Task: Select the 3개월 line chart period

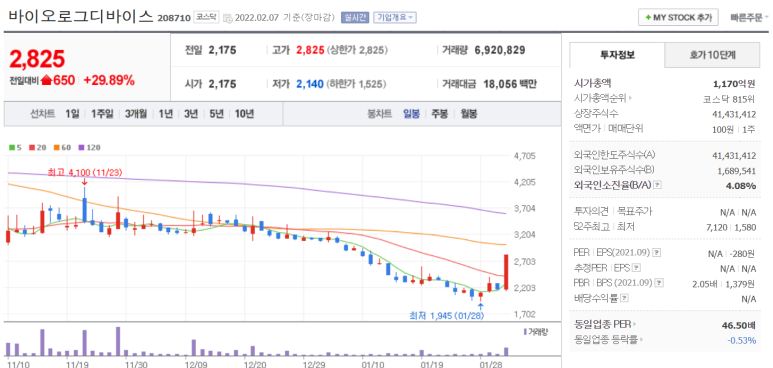Action: tap(136, 114)
